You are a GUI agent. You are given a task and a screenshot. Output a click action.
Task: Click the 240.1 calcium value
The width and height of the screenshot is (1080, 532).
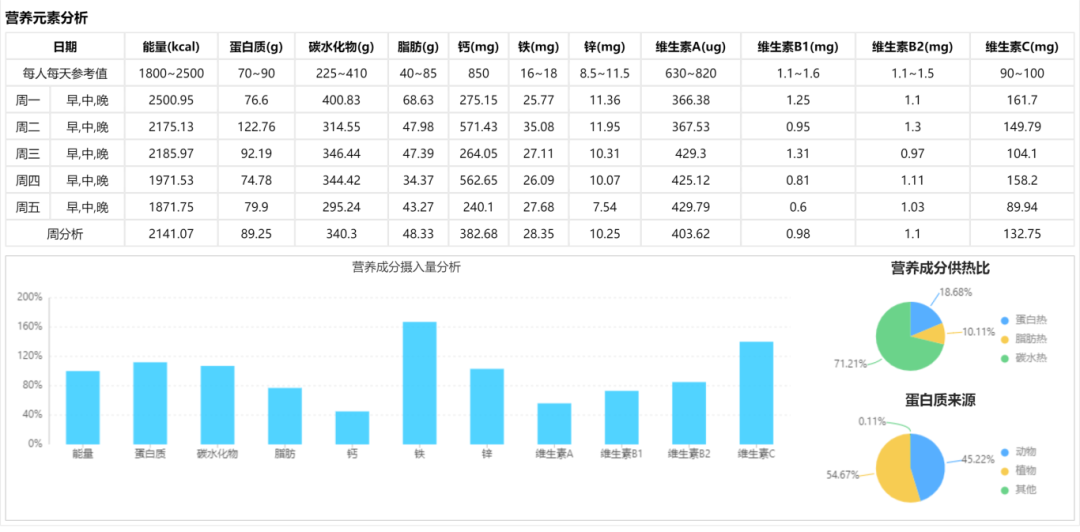[478, 207]
